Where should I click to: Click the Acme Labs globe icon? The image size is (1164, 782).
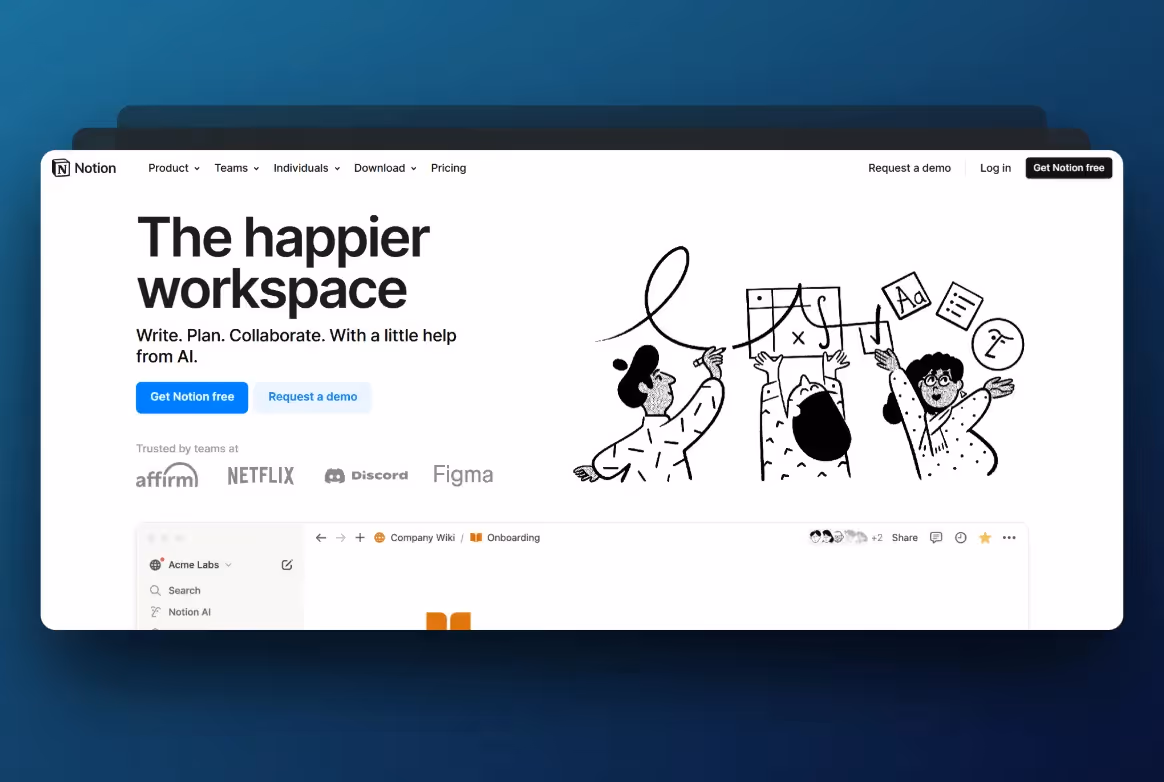tap(155, 565)
